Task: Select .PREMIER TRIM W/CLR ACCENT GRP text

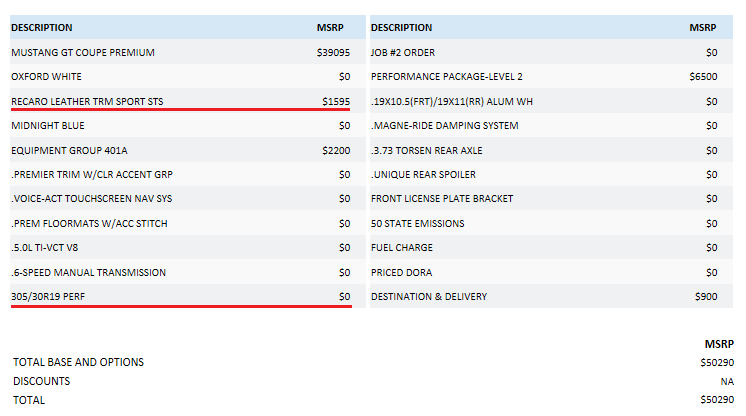Action: 92,175
